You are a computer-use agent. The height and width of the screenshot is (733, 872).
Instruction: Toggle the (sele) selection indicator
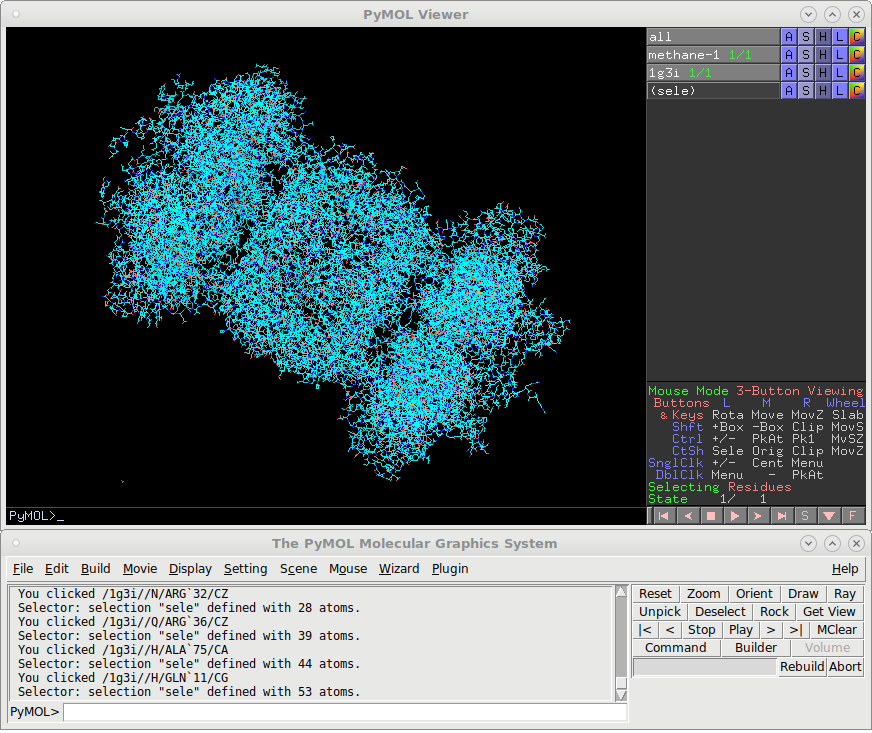coord(713,90)
